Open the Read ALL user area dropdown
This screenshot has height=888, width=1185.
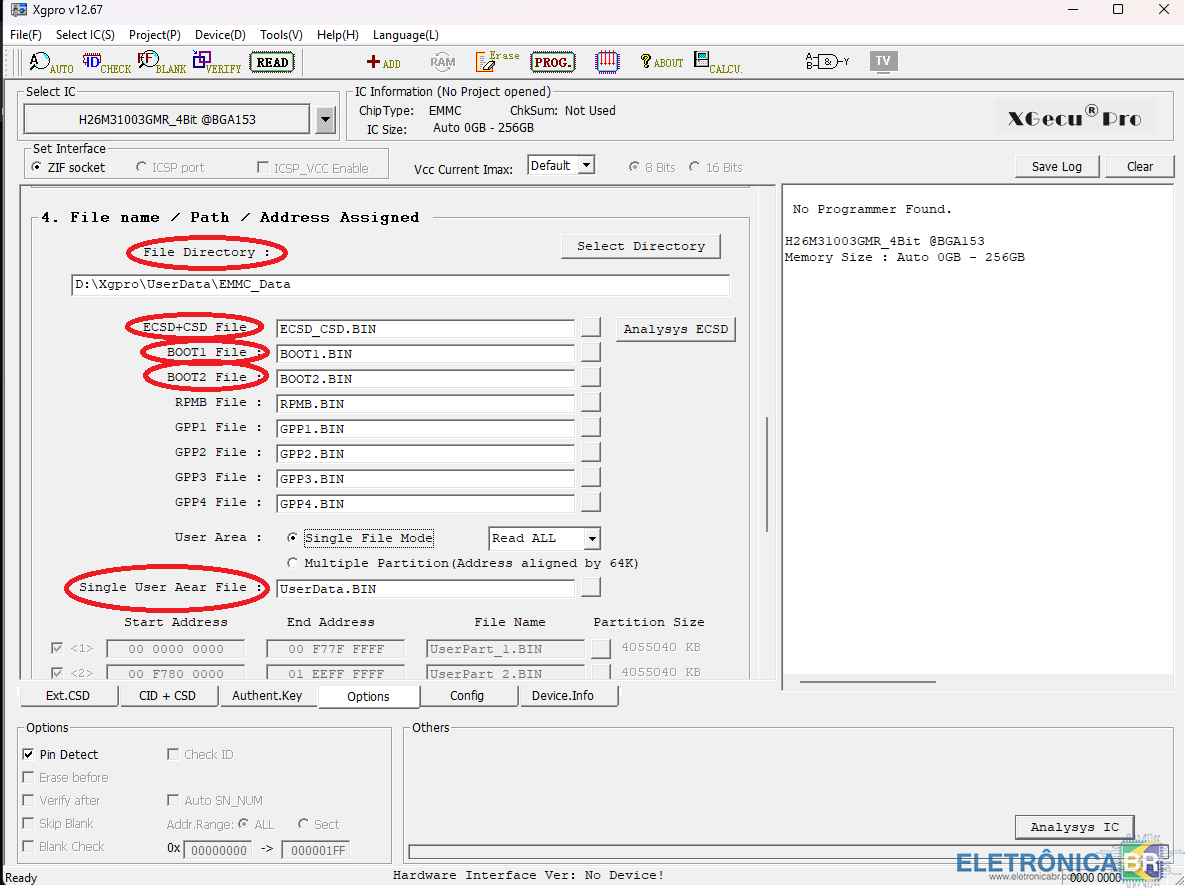592,539
